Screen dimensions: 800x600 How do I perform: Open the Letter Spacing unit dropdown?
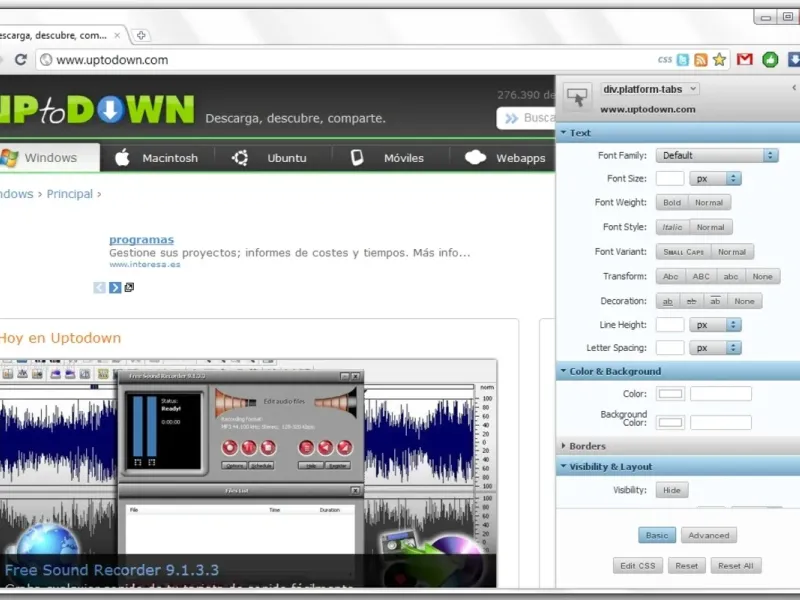(715, 347)
